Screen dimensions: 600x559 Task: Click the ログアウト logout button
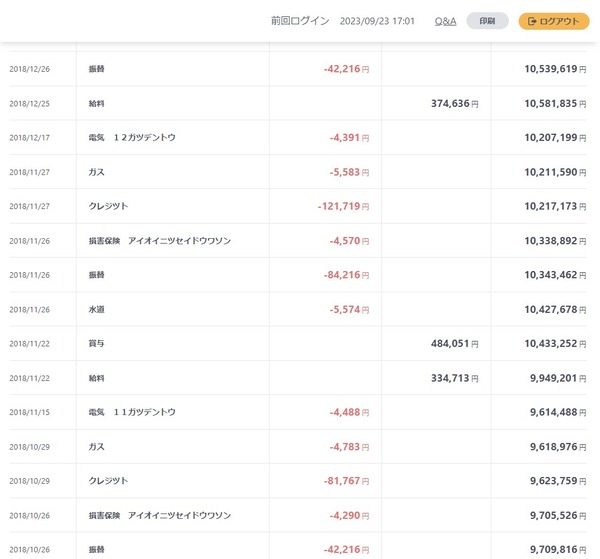[553, 21]
